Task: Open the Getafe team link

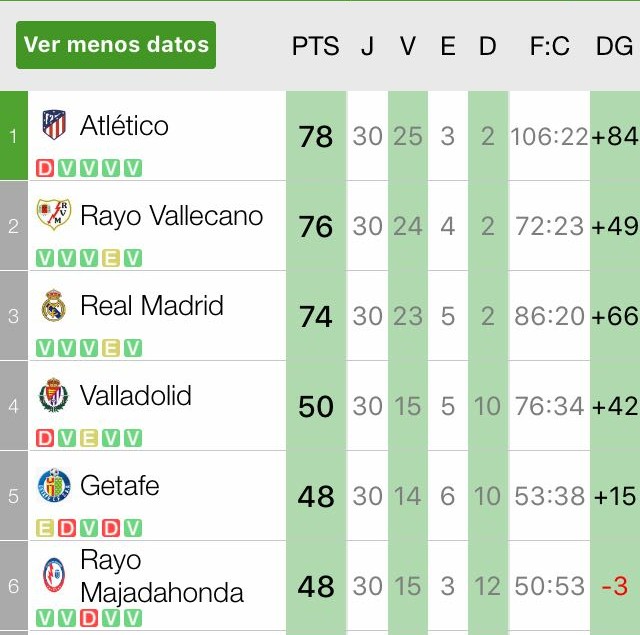Action: [x=120, y=486]
